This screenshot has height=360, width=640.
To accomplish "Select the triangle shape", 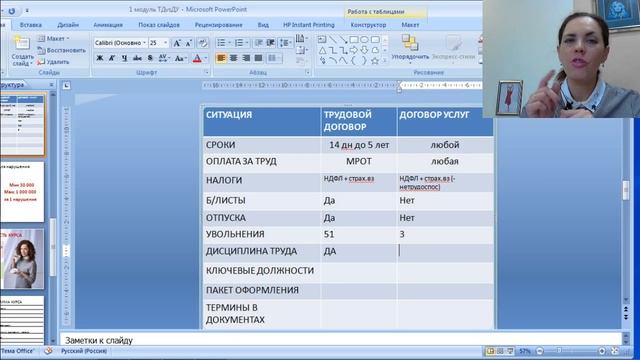I will 322,50.
